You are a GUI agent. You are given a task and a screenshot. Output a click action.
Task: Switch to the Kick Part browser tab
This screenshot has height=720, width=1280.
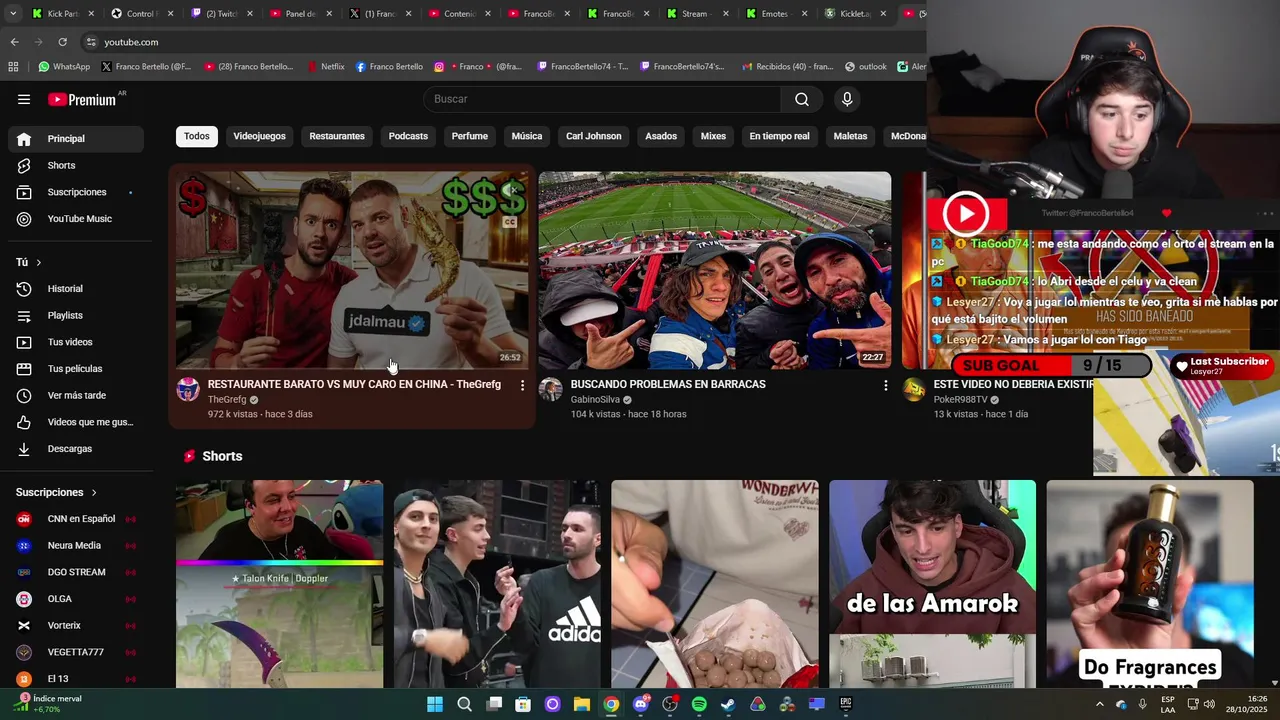point(62,14)
